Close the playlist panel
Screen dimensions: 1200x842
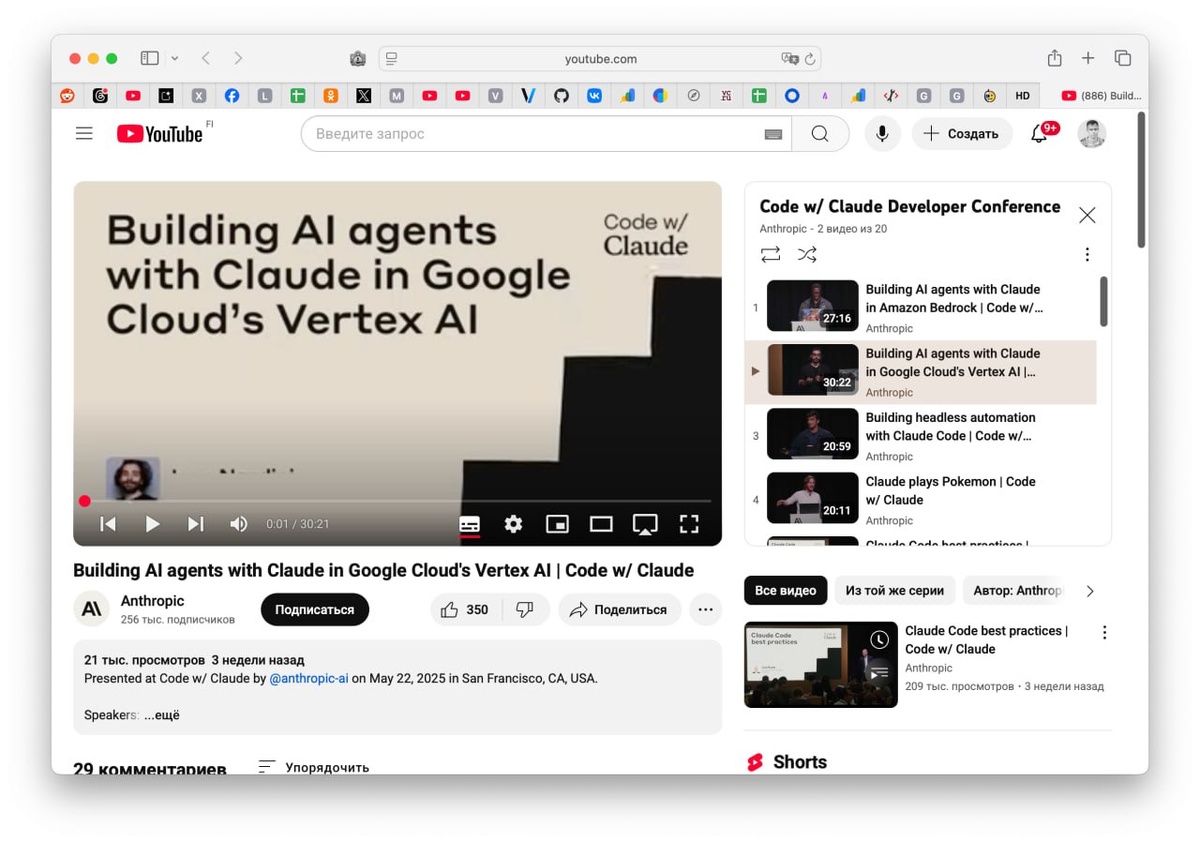(x=1087, y=215)
